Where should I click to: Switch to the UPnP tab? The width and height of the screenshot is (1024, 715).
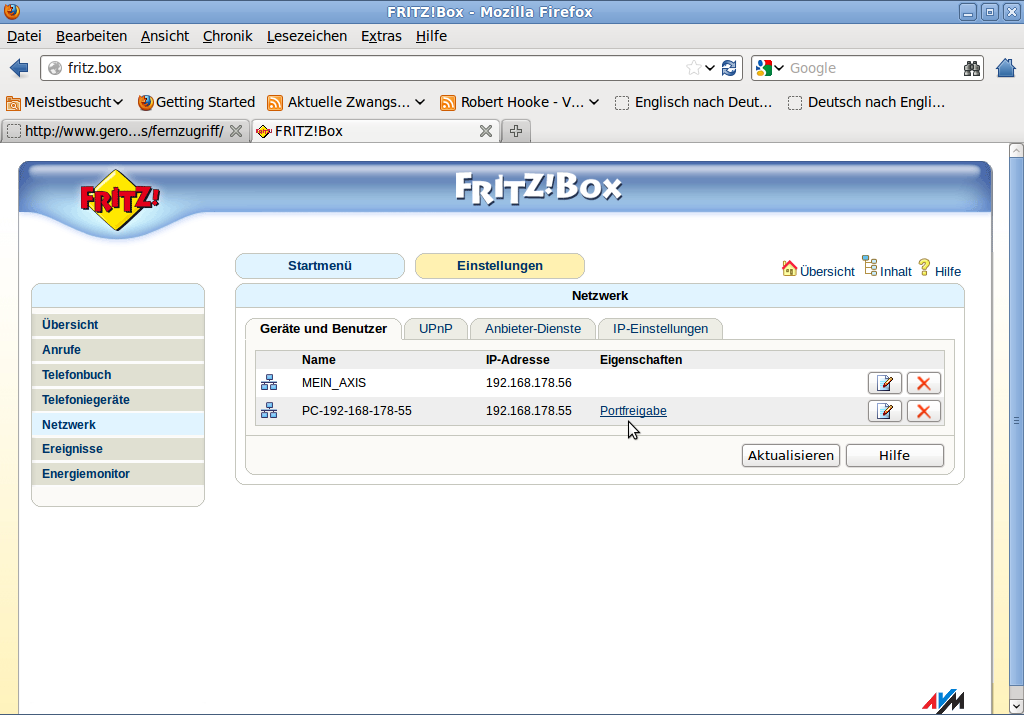pos(435,328)
